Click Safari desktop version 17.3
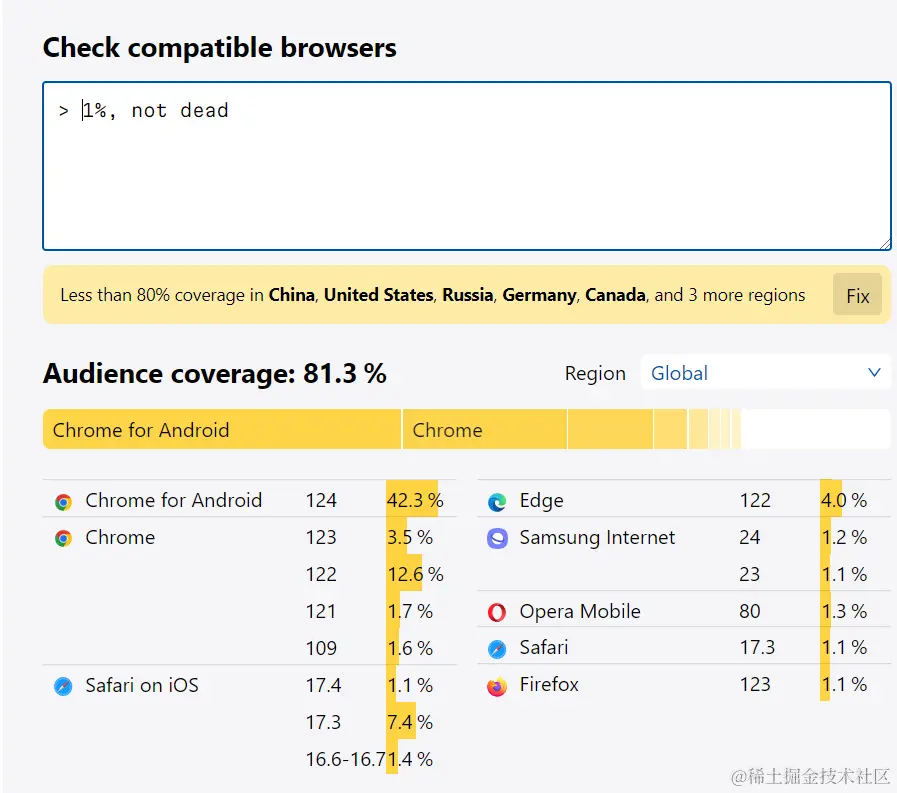The image size is (897, 793). pyautogui.click(x=757, y=648)
